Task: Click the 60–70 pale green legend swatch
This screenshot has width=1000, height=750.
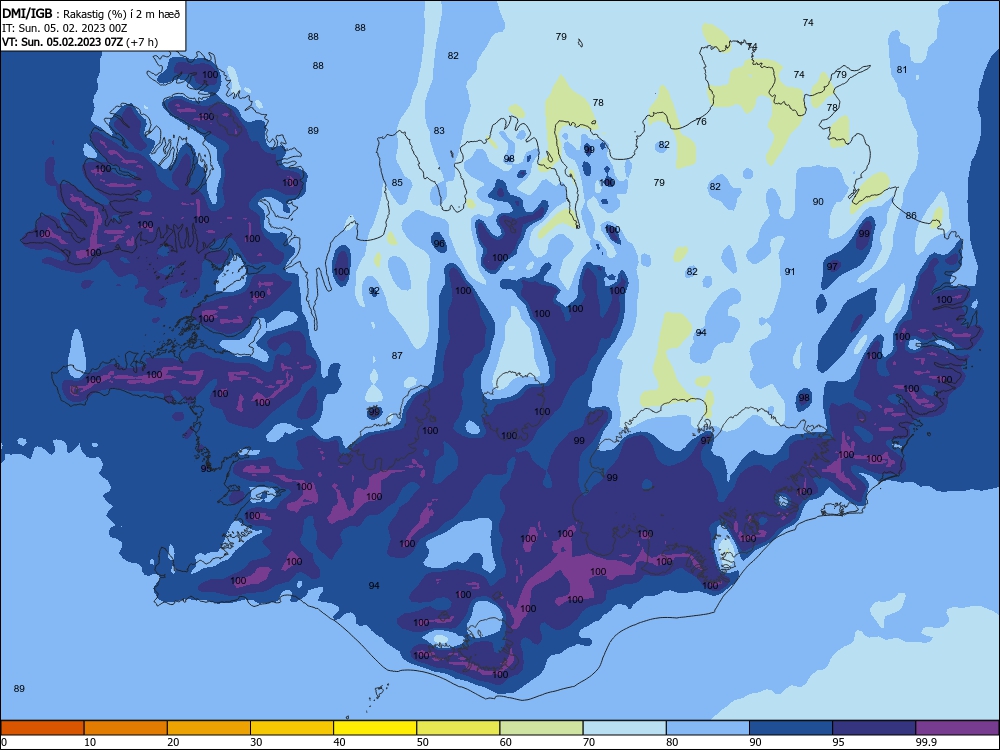Action: (541, 728)
